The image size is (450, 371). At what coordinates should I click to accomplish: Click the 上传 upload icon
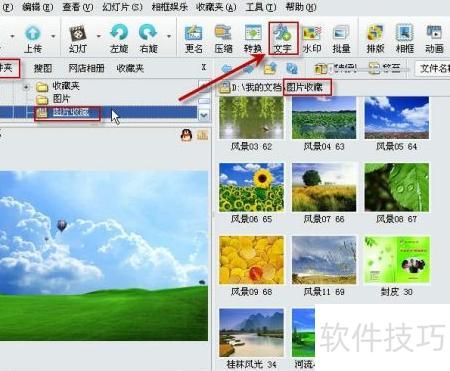click(33, 39)
